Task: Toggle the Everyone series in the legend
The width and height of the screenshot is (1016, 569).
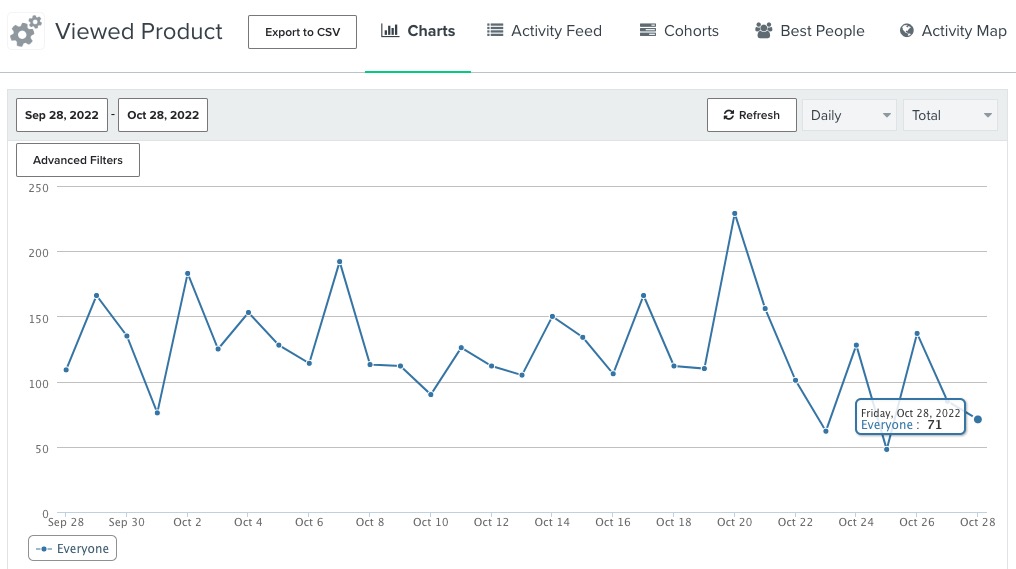Action: (73, 548)
